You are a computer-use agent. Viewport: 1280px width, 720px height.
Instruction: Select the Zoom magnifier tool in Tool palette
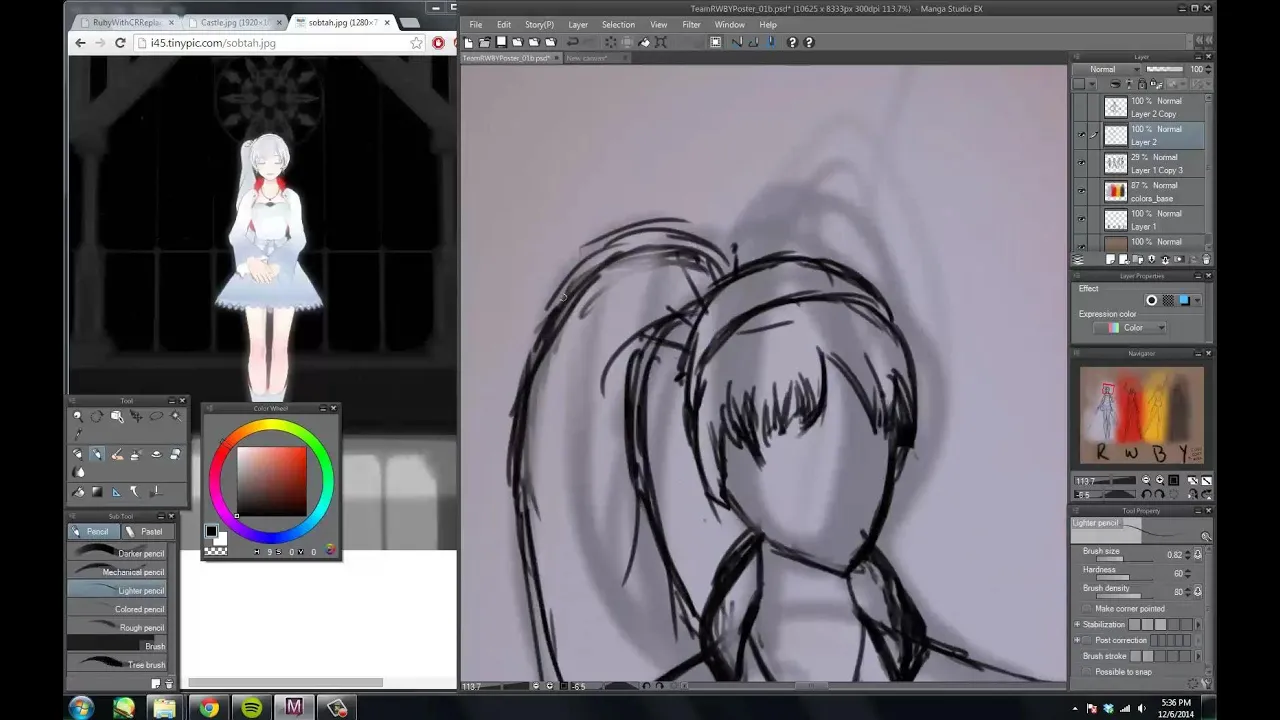(78, 416)
